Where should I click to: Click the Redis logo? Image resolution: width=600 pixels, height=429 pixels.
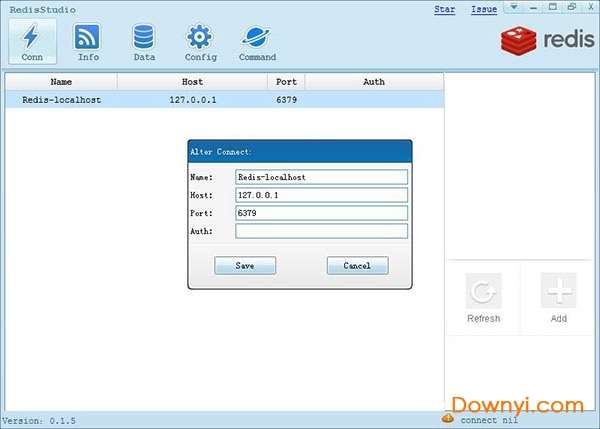[548, 40]
